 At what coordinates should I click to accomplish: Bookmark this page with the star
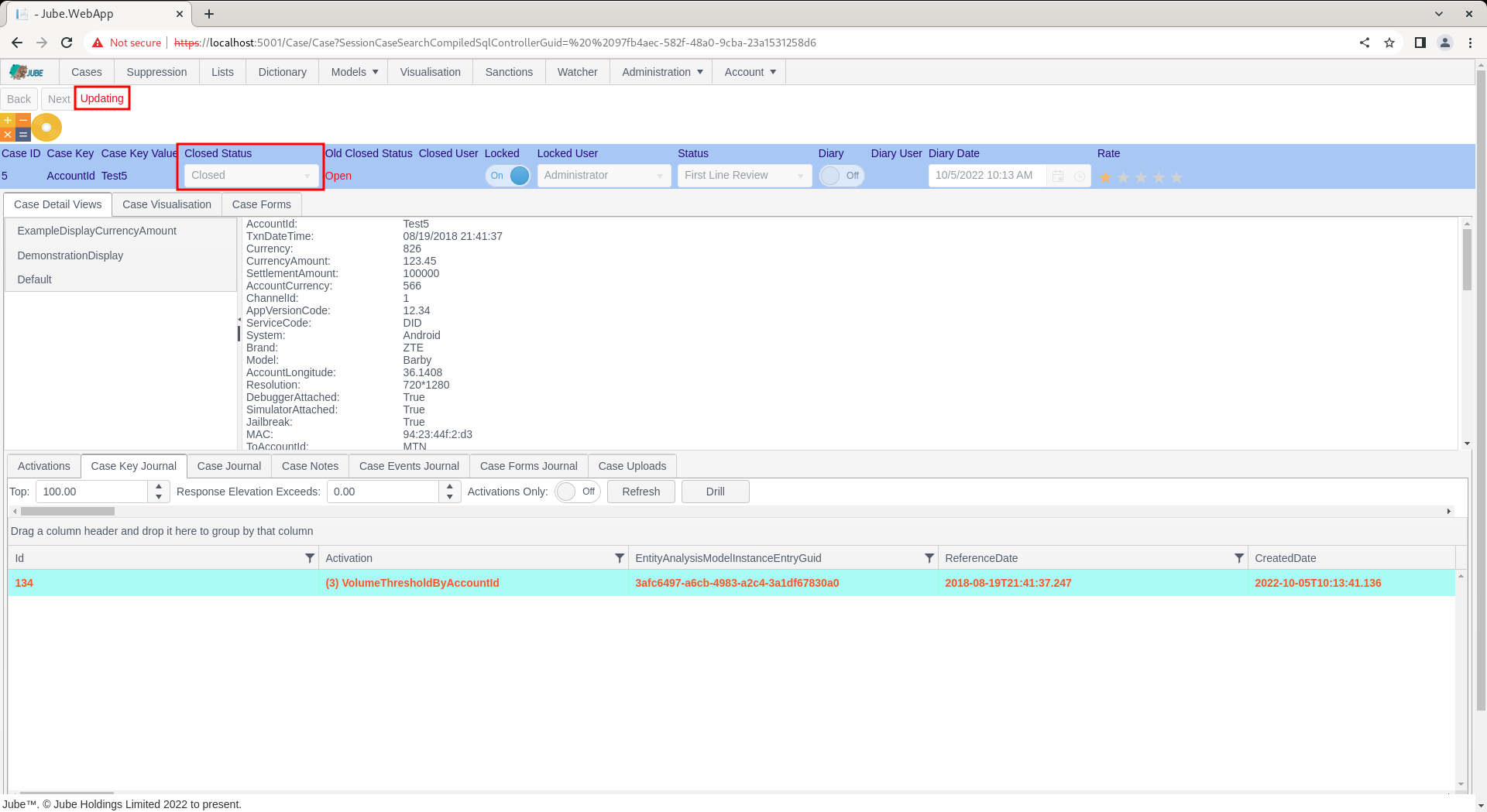pos(1389,43)
